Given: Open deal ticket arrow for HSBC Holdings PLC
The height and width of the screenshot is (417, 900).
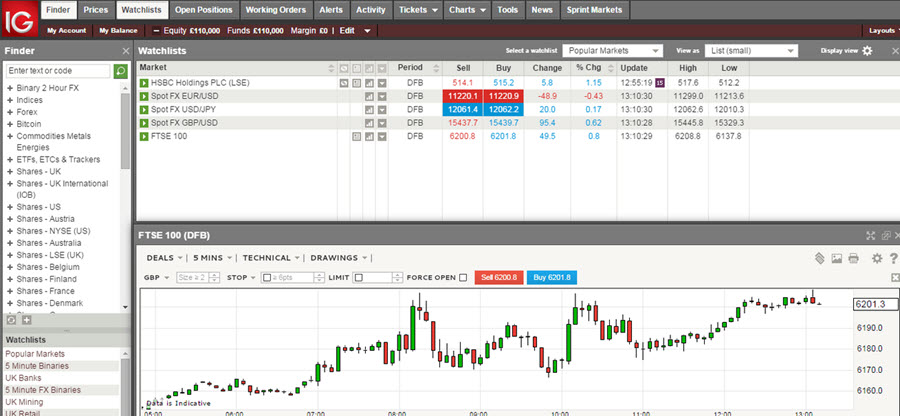Looking at the screenshot, I should pyautogui.click(x=144, y=83).
